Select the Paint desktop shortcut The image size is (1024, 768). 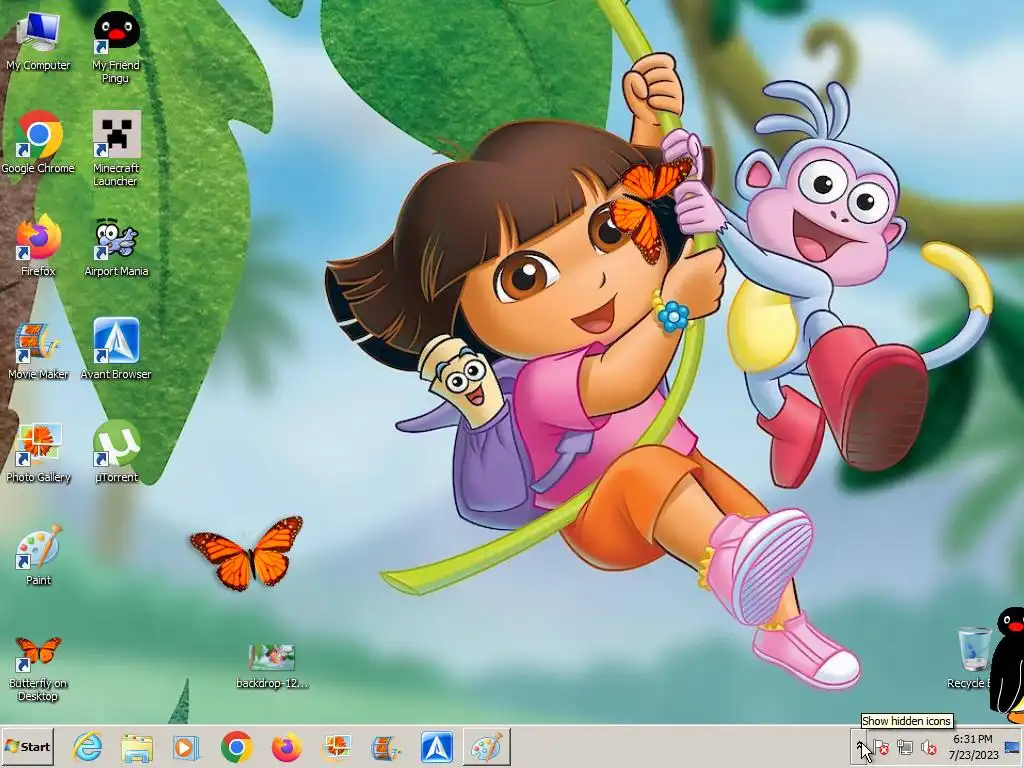(x=38, y=555)
